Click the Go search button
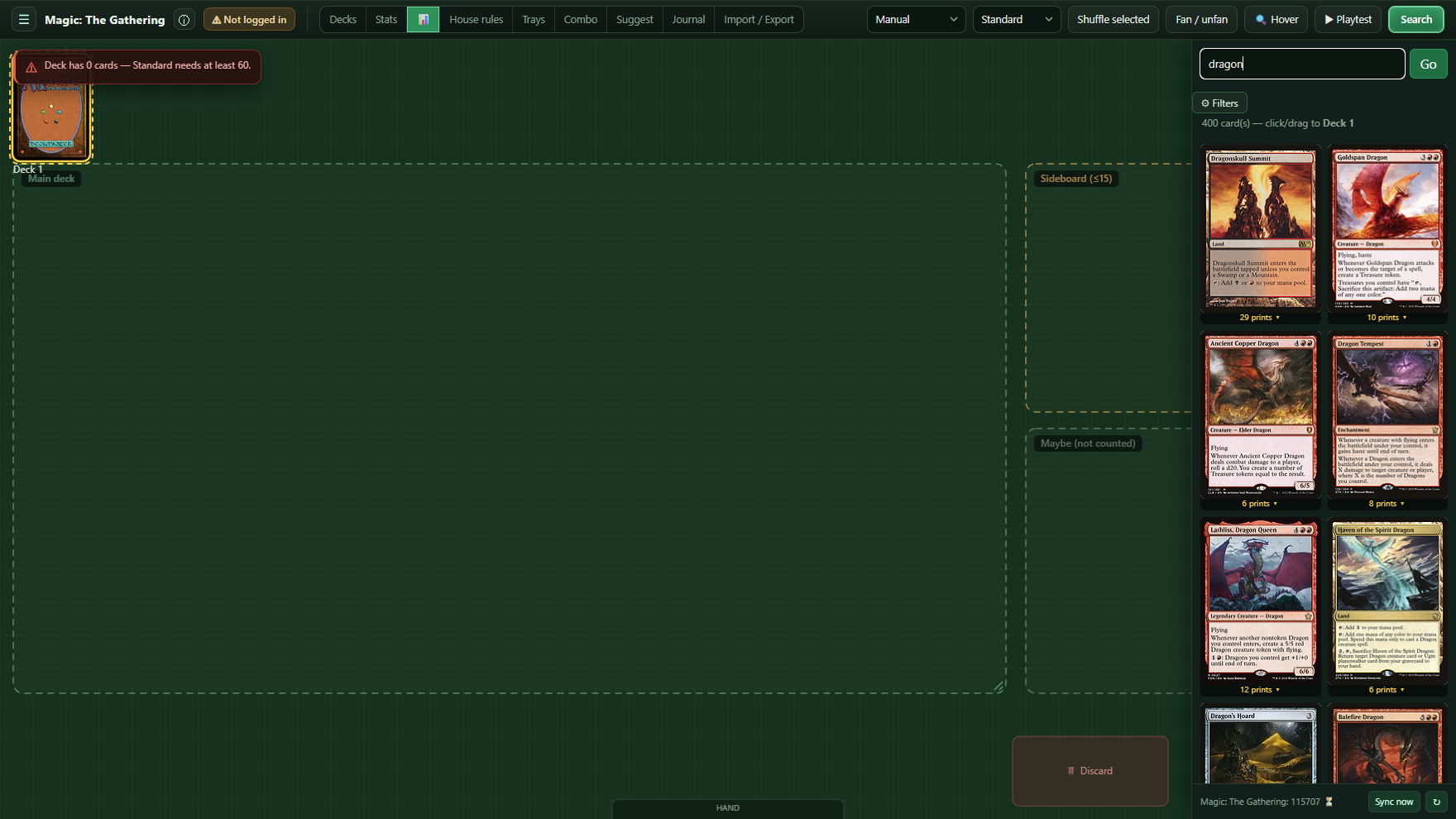This screenshot has width=1456, height=819. tap(1428, 64)
